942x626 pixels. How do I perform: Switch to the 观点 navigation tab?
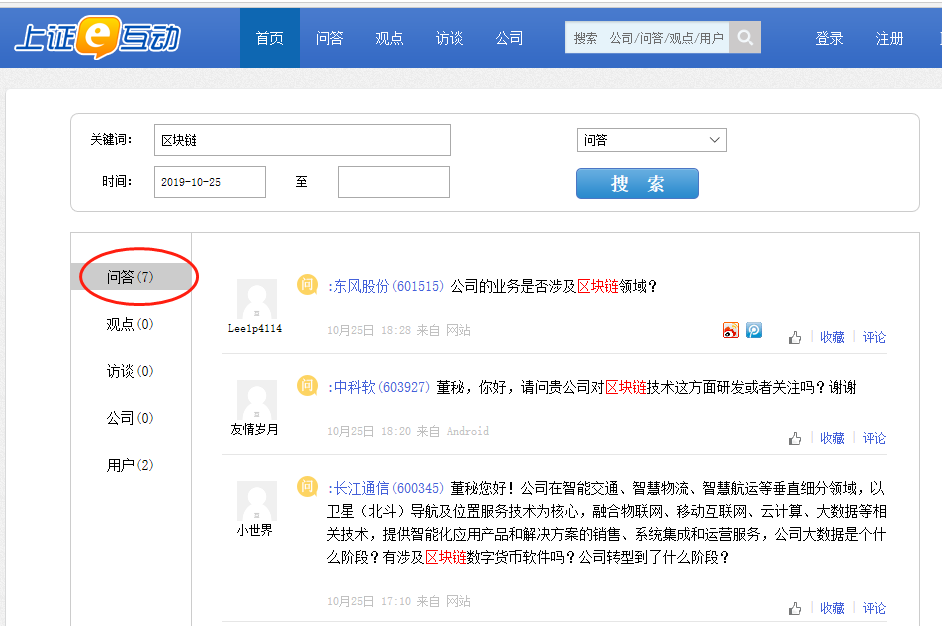(x=389, y=36)
